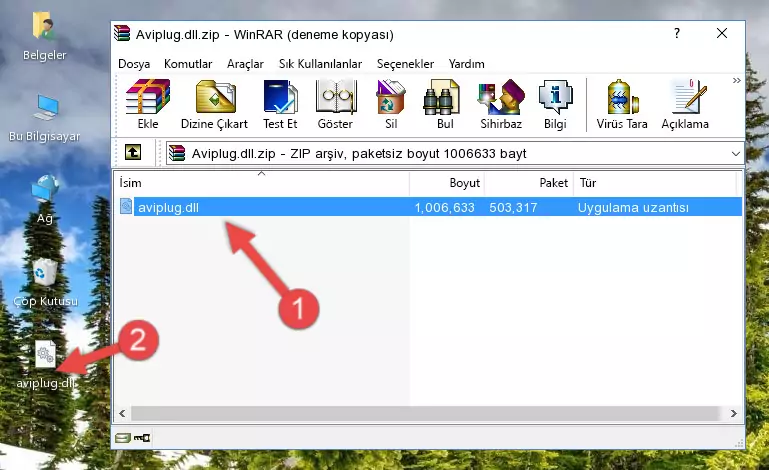Show archive Bilgi information
The image size is (769, 470).
pos(555,104)
